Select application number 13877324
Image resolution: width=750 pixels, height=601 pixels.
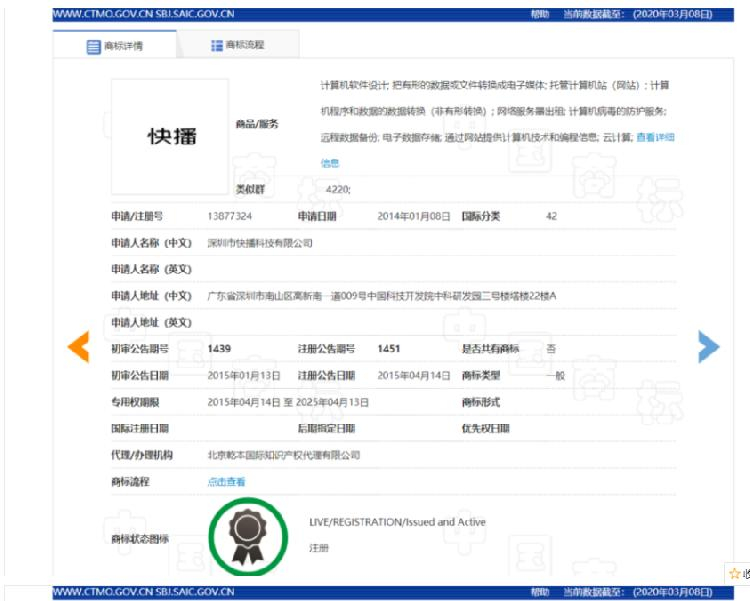(x=230, y=216)
